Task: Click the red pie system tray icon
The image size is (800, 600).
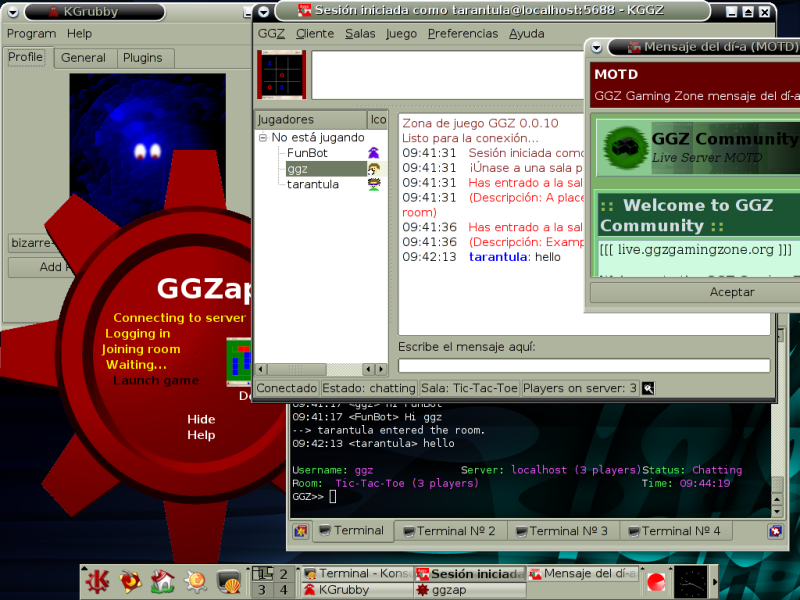Action: (656, 582)
